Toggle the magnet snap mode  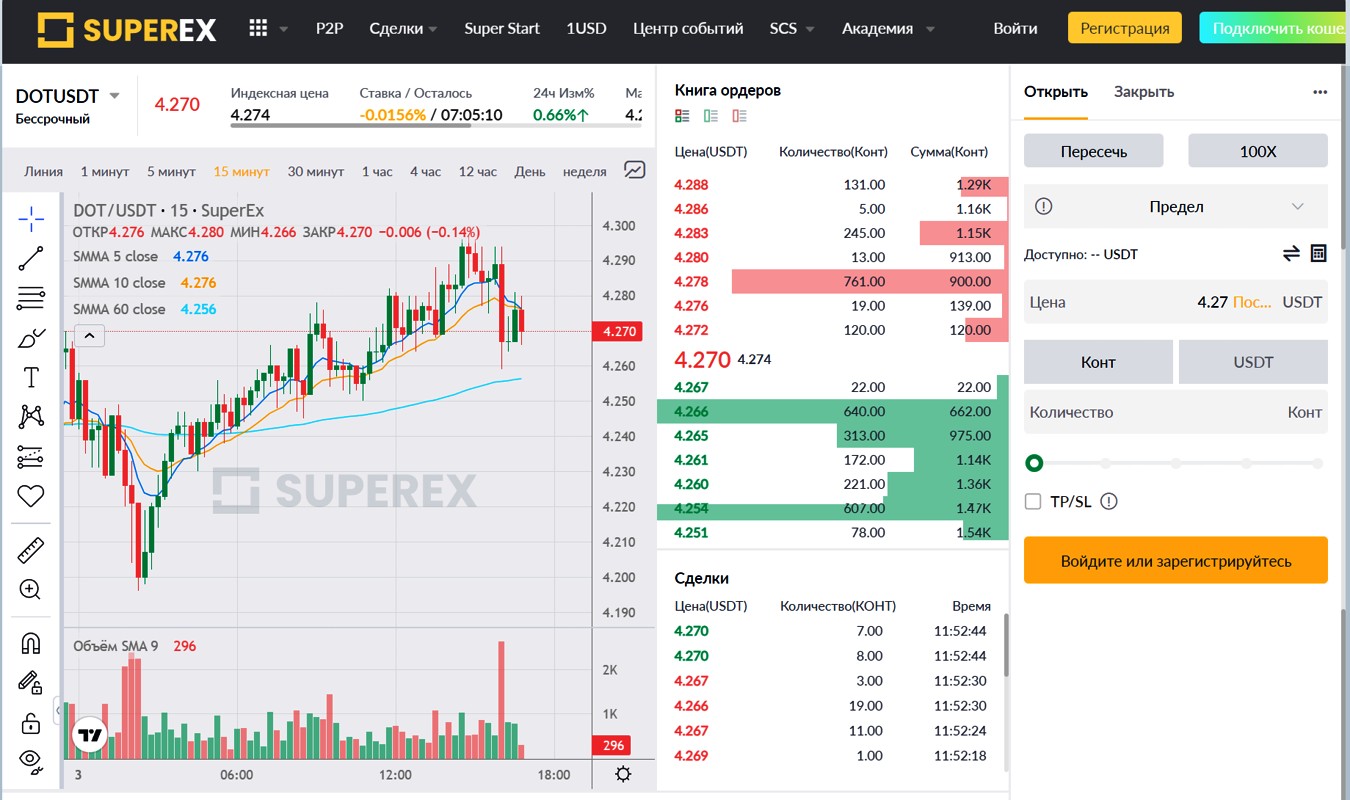pyautogui.click(x=31, y=643)
